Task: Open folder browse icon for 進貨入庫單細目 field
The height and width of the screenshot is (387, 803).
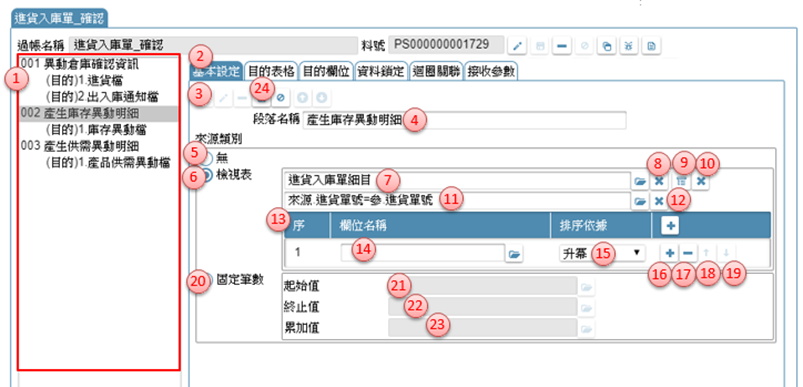Action: pyautogui.click(x=639, y=181)
